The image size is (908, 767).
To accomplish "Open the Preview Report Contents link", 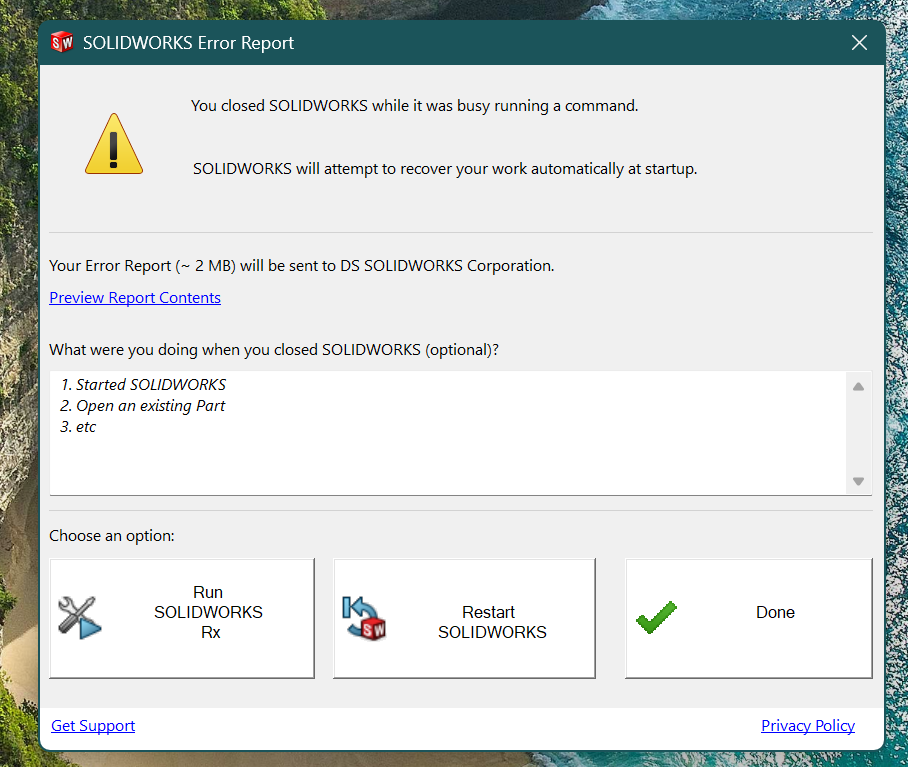I will point(135,298).
